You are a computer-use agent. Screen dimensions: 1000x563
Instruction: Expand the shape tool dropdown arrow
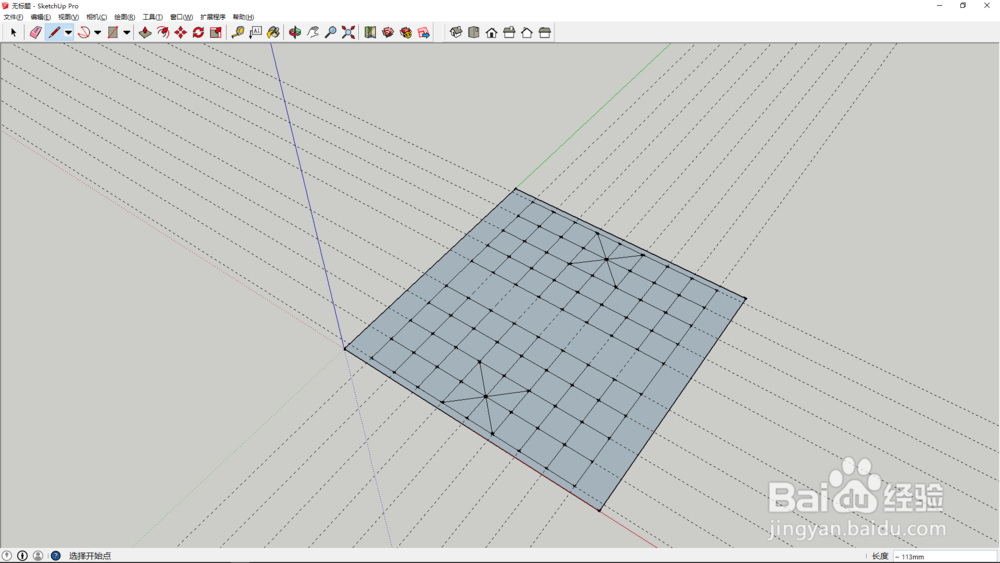click(127, 33)
